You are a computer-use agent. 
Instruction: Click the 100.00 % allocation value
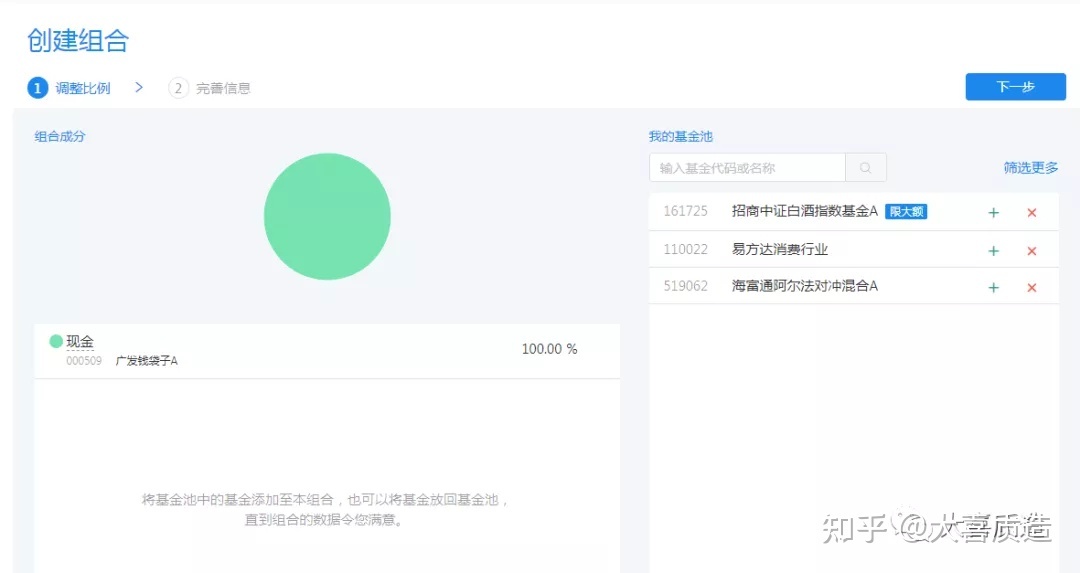click(x=549, y=349)
